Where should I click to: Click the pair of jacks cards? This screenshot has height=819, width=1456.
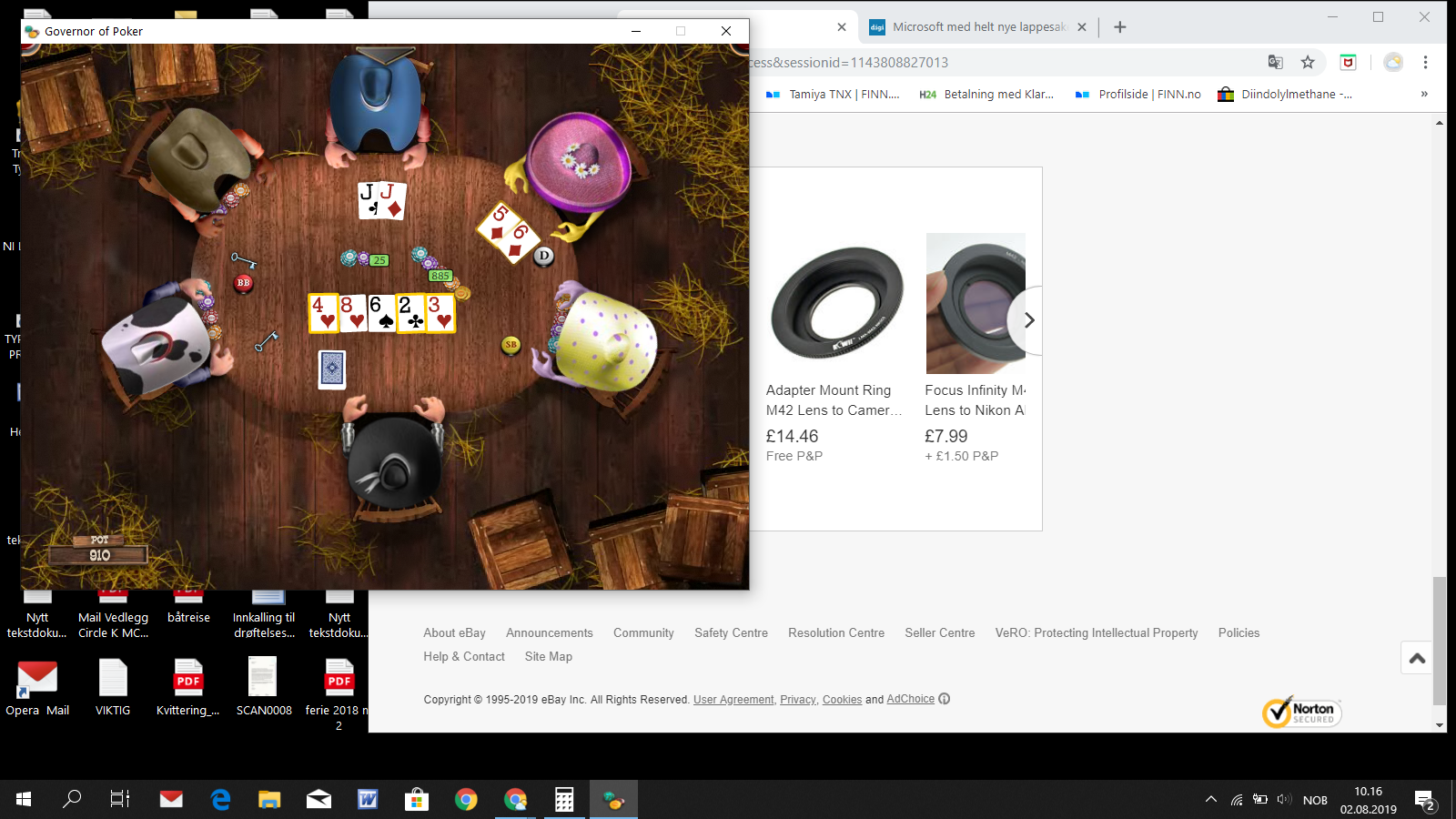(x=381, y=200)
